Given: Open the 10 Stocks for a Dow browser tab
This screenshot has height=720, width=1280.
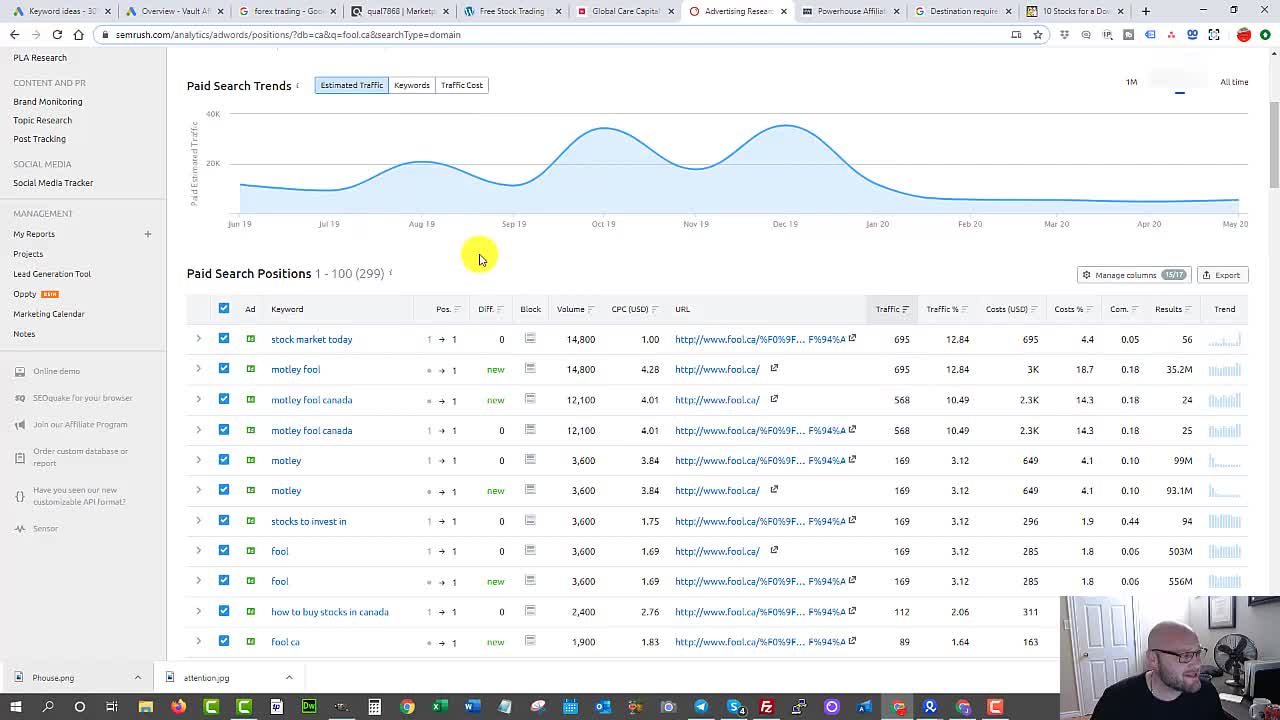Looking at the screenshot, I should [1076, 11].
